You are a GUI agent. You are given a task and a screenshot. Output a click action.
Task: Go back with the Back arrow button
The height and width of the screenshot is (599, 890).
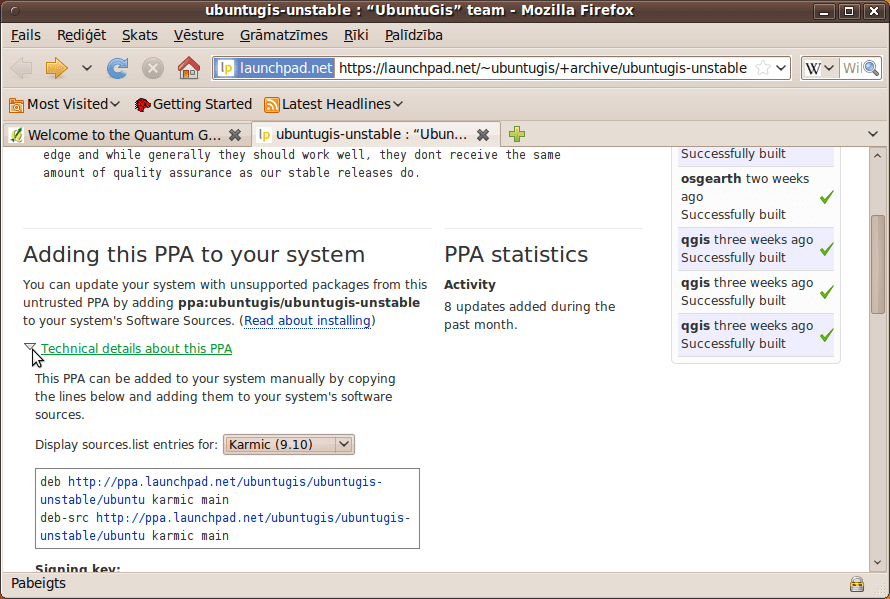[x=22, y=68]
